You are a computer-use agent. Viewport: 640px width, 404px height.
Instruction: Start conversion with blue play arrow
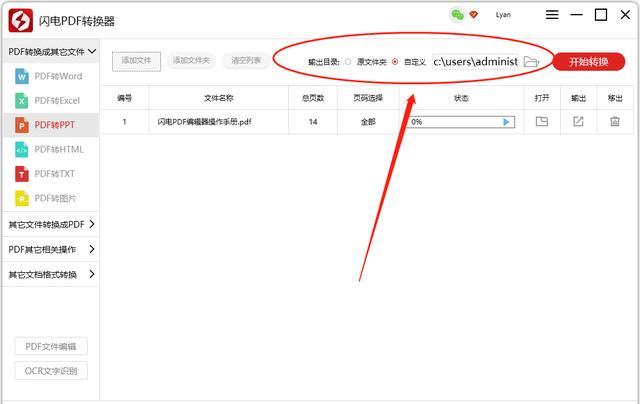coord(506,122)
